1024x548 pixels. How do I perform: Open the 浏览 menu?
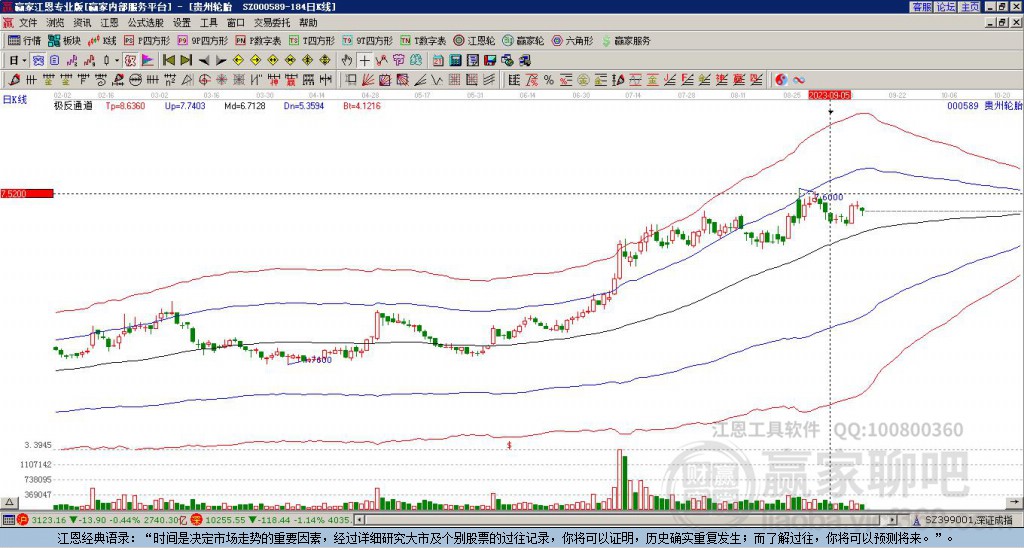click(56, 23)
